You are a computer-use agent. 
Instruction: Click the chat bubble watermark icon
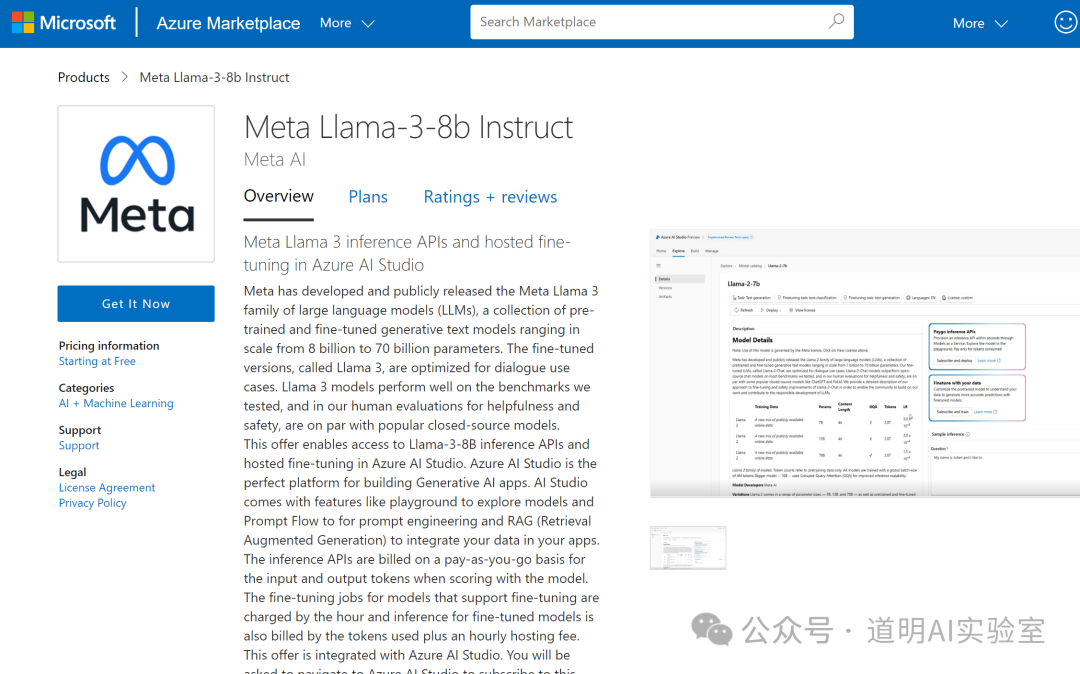[x=712, y=630]
